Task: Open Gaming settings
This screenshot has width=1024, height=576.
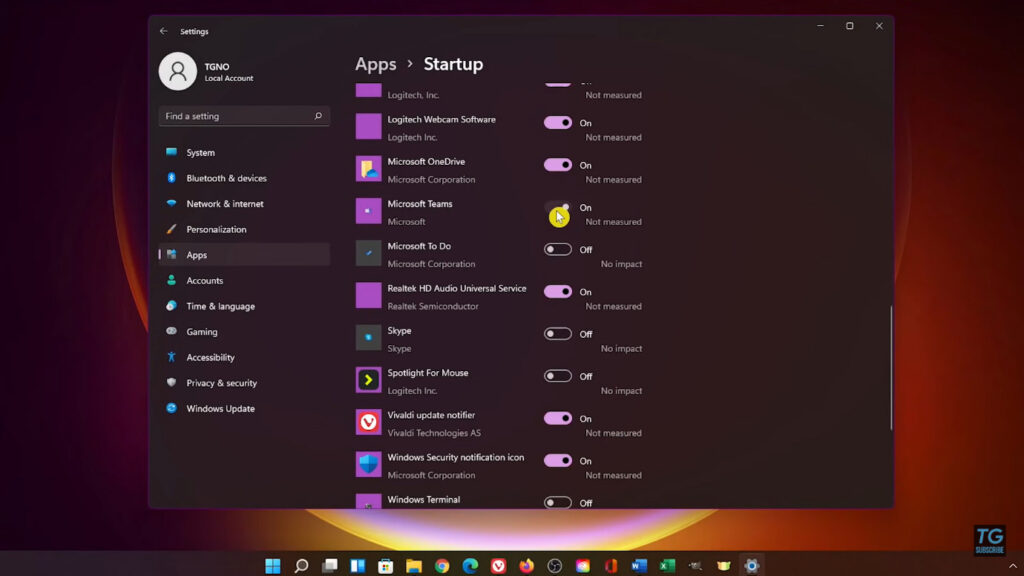Action: pyautogui.click(x=244, y=332)
